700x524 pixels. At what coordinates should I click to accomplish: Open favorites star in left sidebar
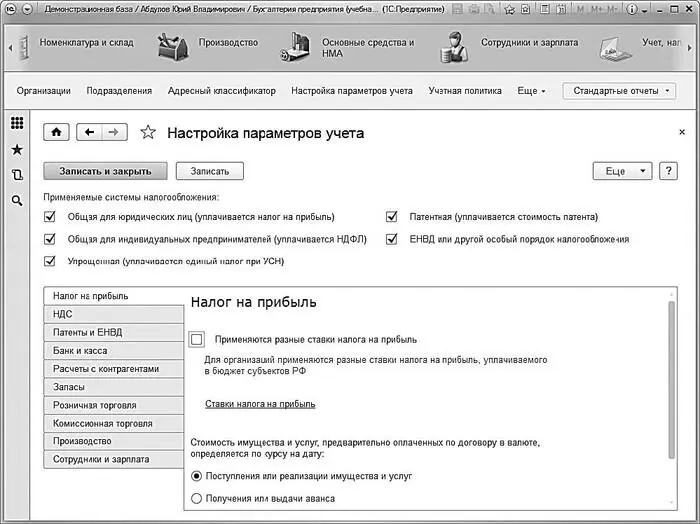17,150
